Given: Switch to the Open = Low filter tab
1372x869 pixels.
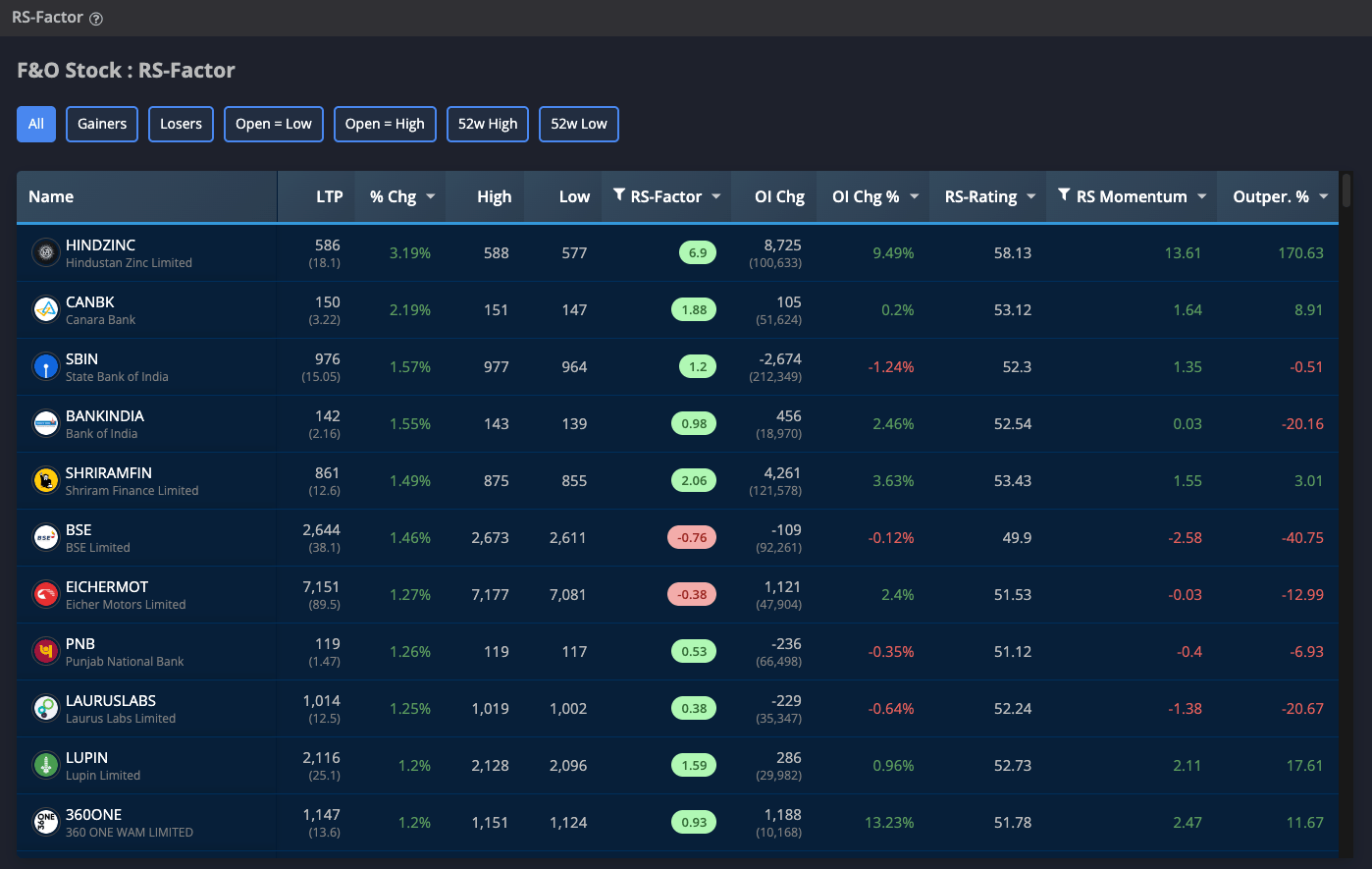Looking at the screenshot, I should tap(274, 124).
